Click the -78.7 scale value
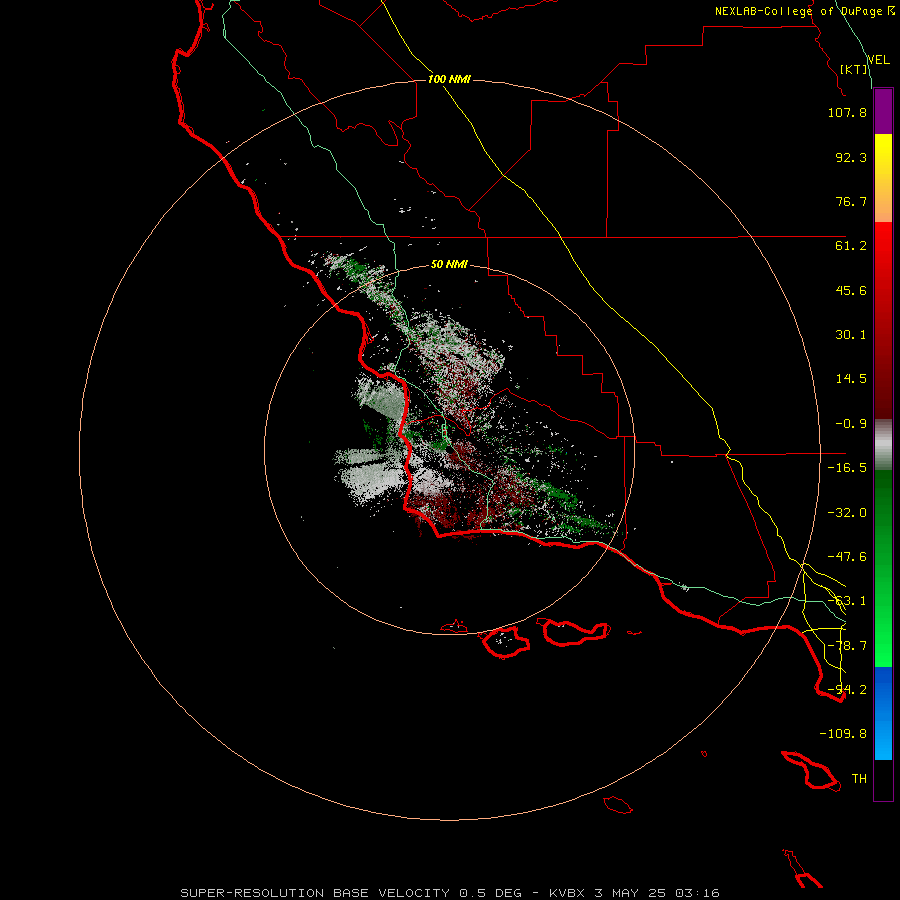The image size is (900, 900). pyautogui.click(x=847, y=646)
